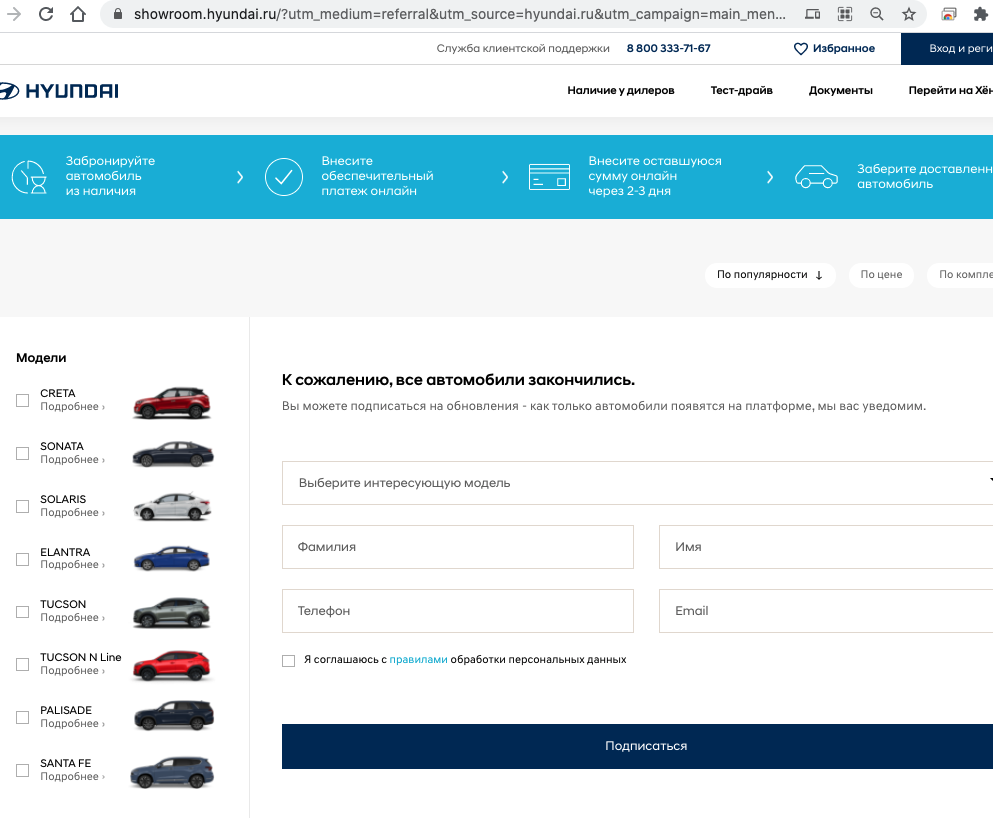Check the PALISADE model checkbox

[x=22, y=717]
